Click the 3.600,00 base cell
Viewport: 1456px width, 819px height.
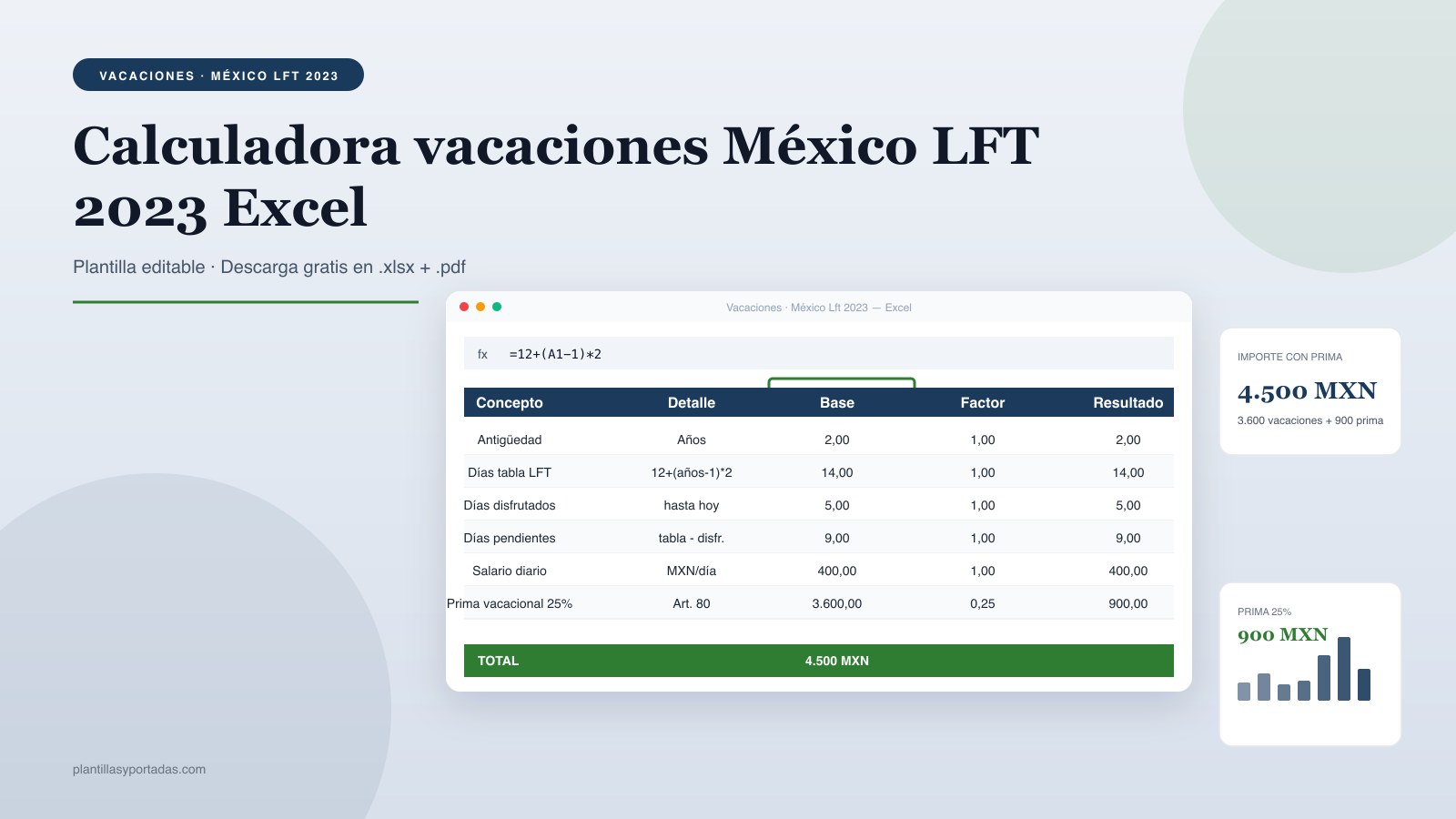click(837, 603)
